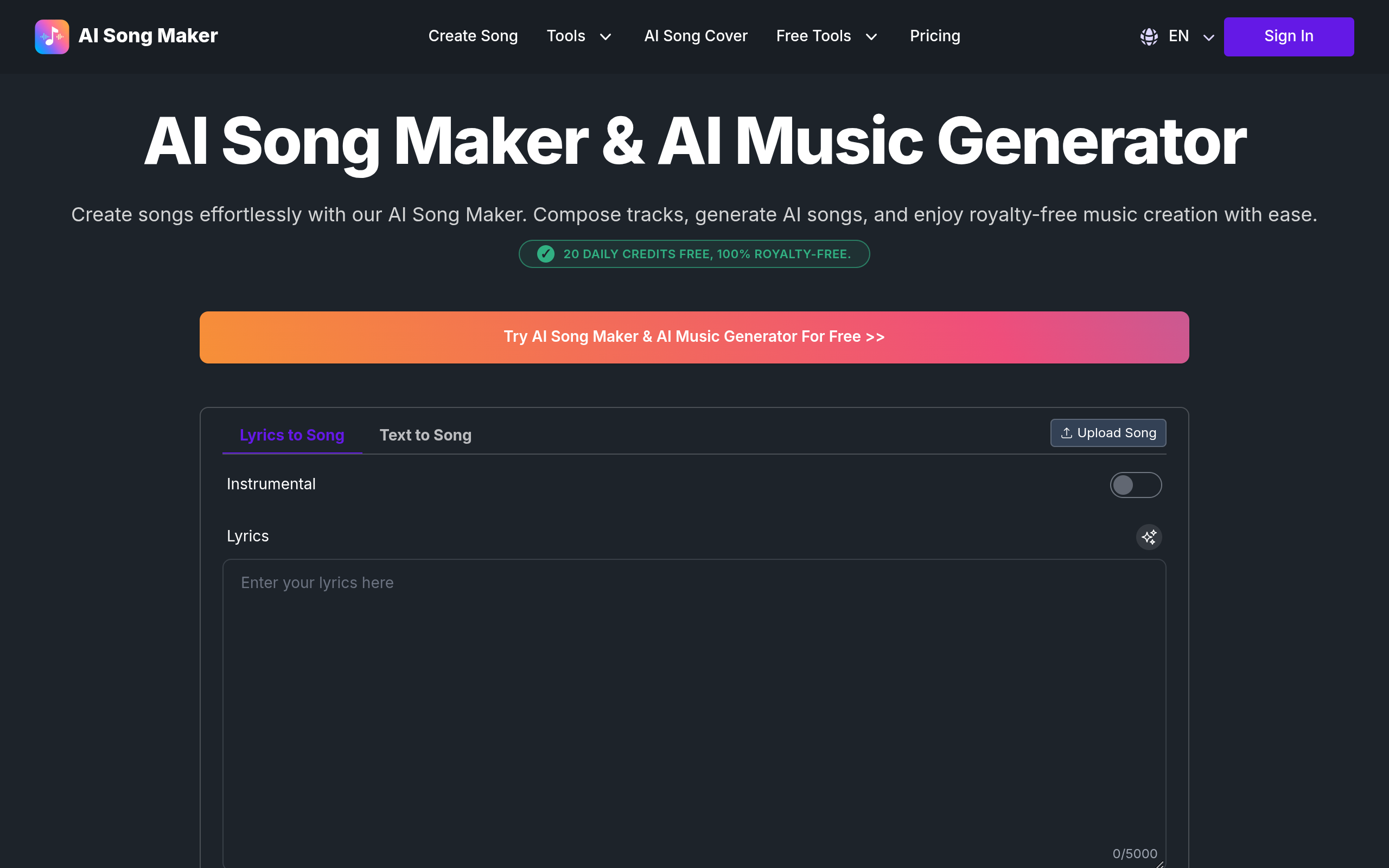Click the upload arrow icon in Upload Song

click(1066, 433)
